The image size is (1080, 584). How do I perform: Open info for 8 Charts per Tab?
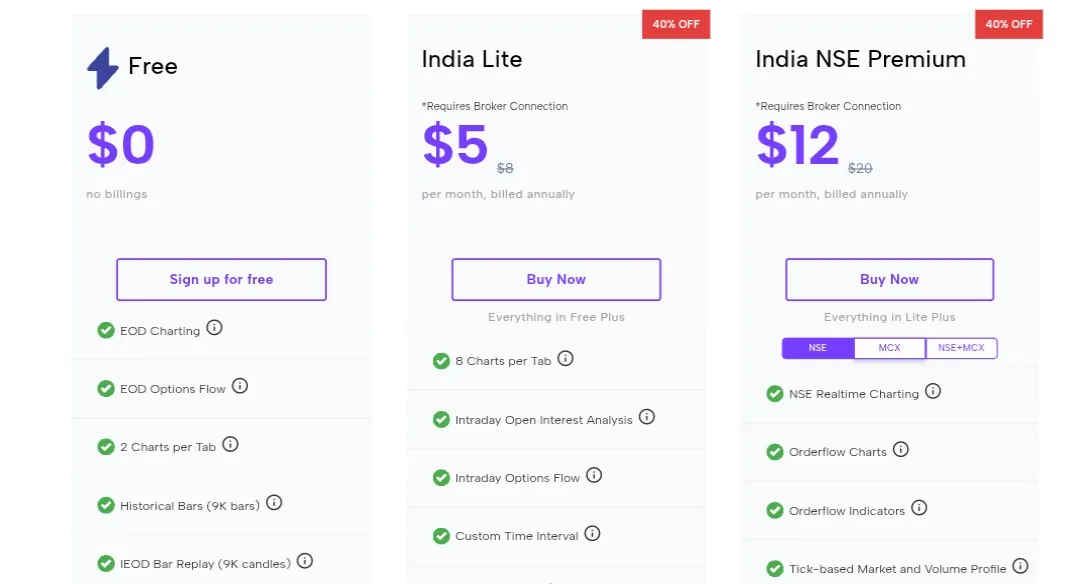pyautogui.click(x=565, y=359)
